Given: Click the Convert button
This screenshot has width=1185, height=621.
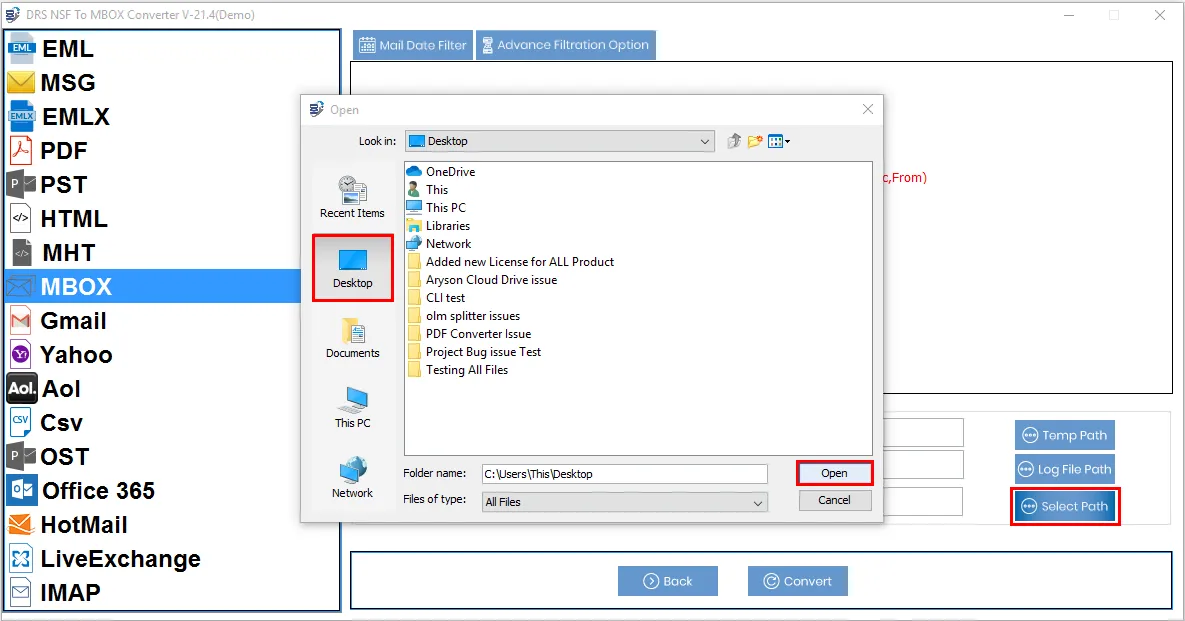Looking at the screenshot, I should click(x=798, y=581).
